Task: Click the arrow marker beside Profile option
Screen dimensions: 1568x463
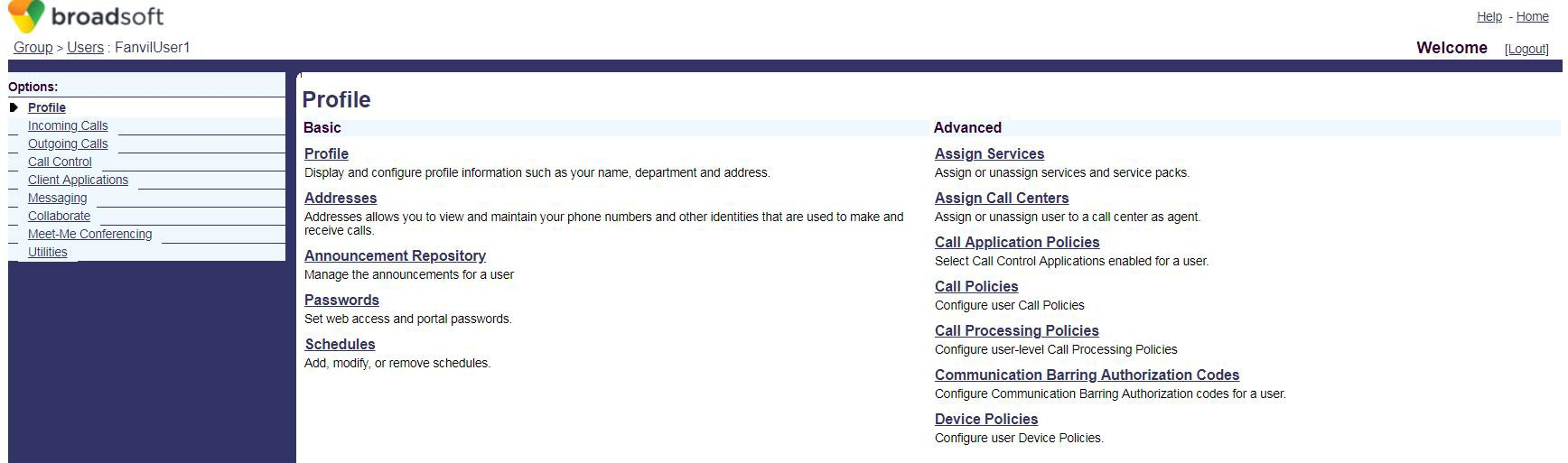Action: (x=14, y=107)
